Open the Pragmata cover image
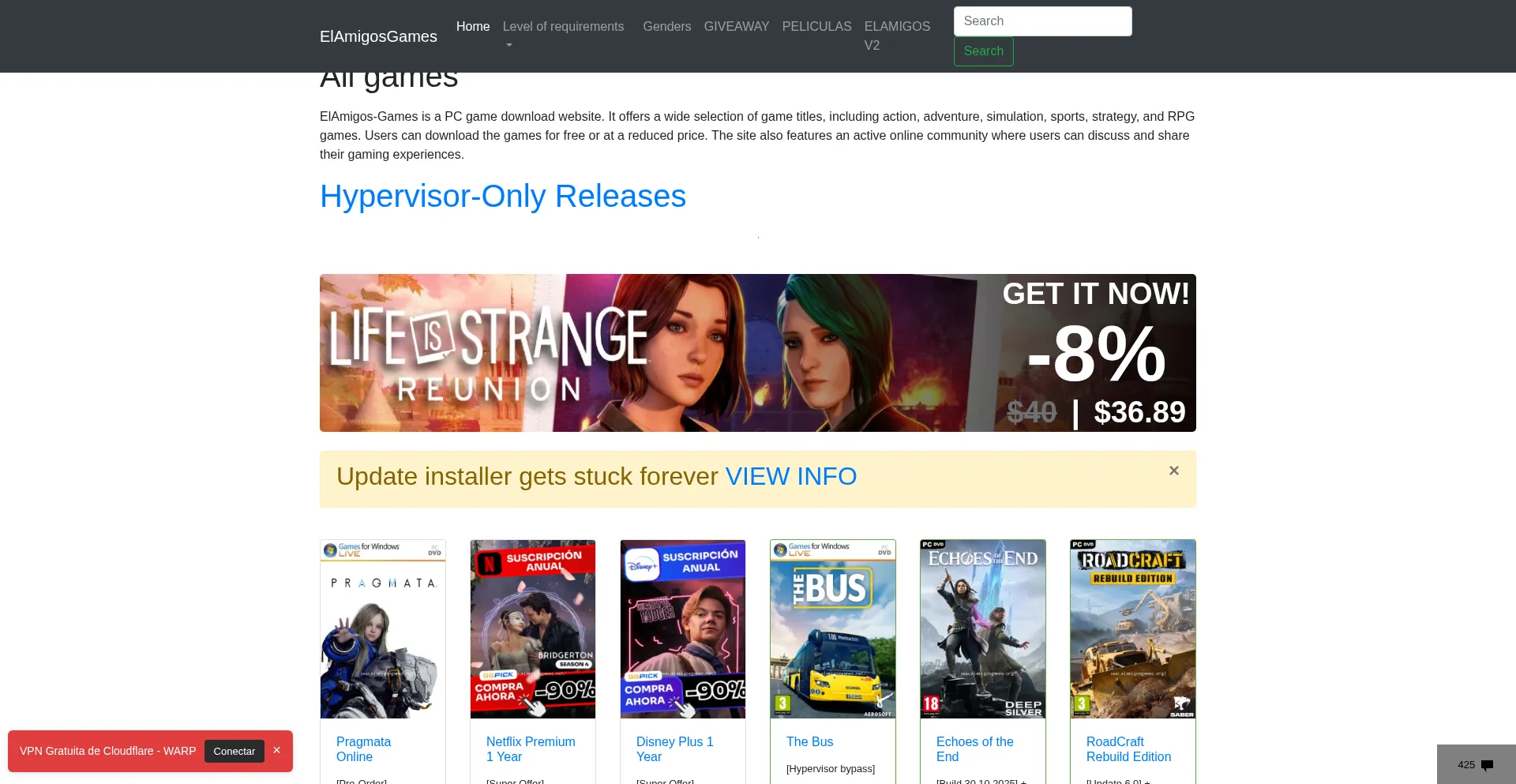The height and width of the screenshot is (784, 1516). point(383,629)
